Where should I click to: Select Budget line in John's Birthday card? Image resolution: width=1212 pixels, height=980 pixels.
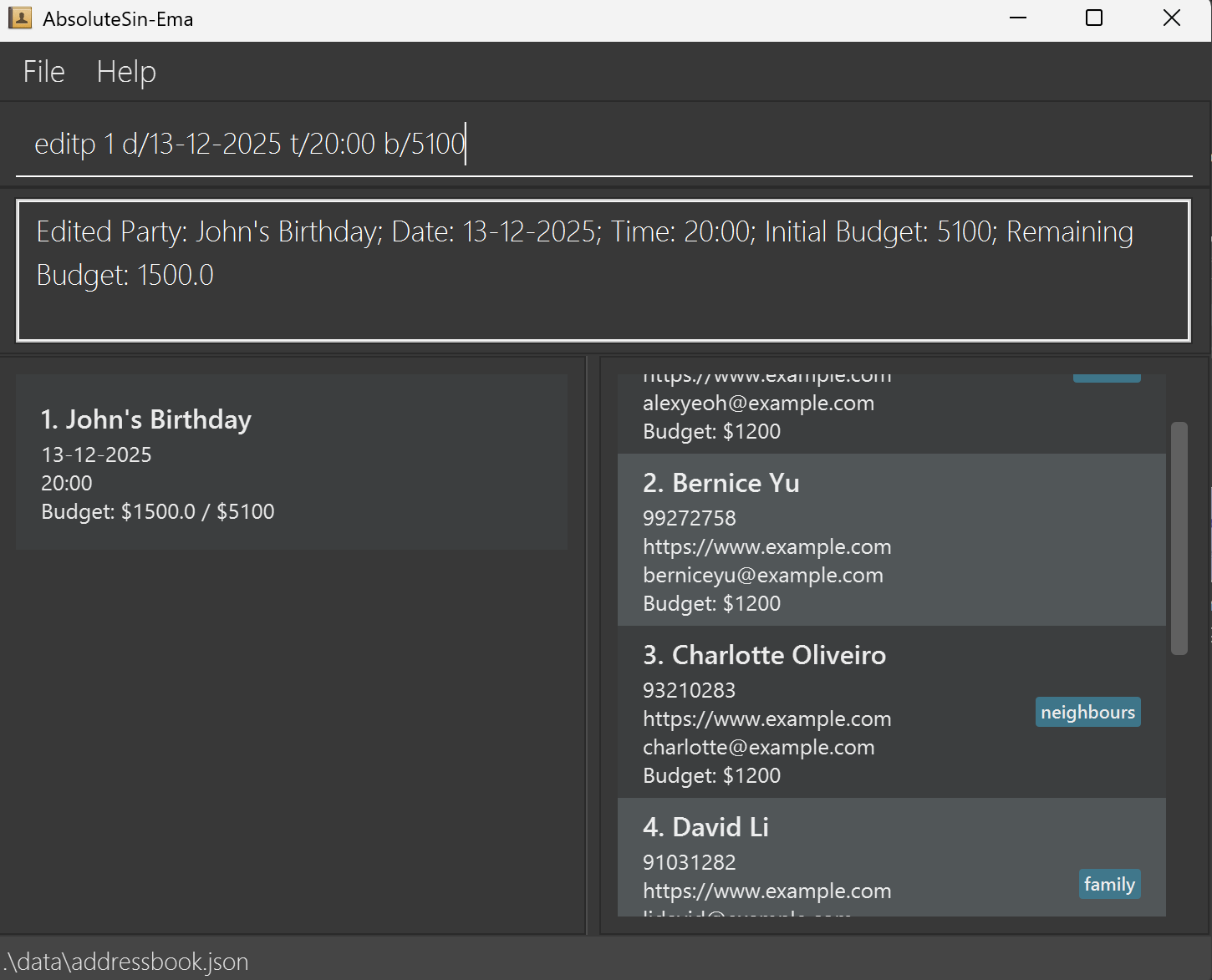click(157, 511)
